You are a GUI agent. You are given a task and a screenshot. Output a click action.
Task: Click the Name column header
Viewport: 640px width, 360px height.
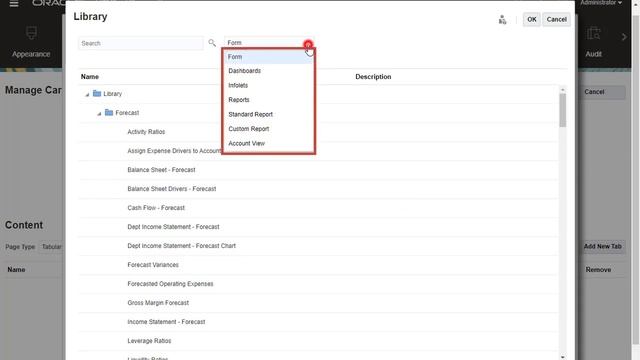(x=90, y=77)
